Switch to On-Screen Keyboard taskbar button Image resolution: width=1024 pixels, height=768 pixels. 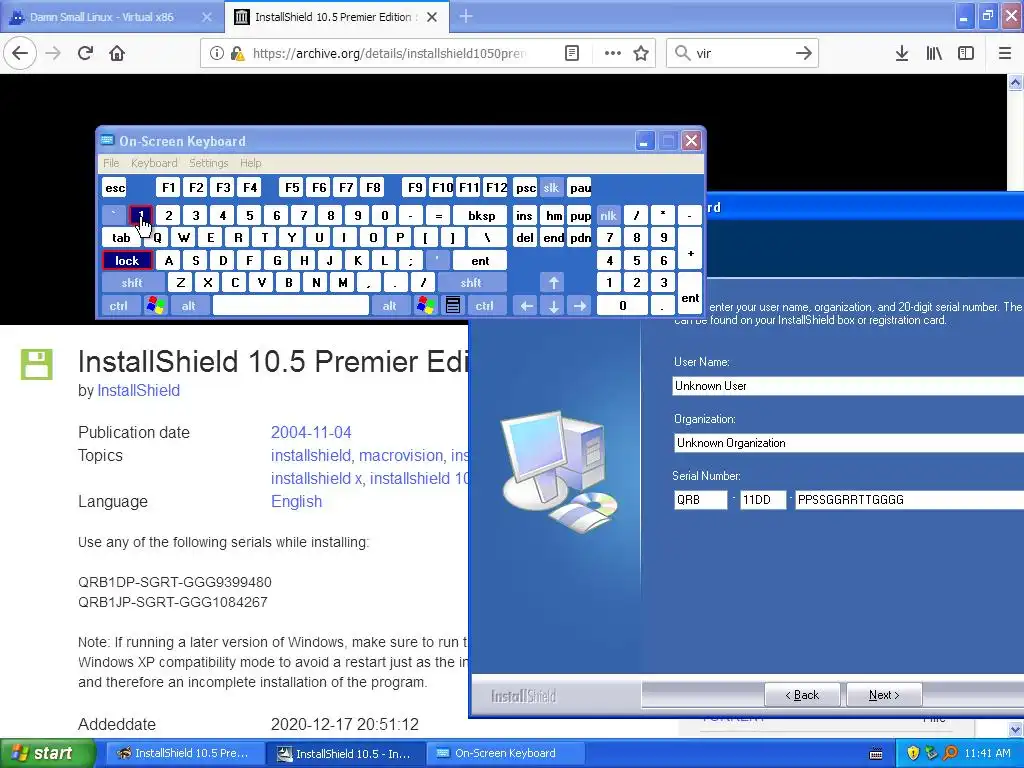coord(504,753)
